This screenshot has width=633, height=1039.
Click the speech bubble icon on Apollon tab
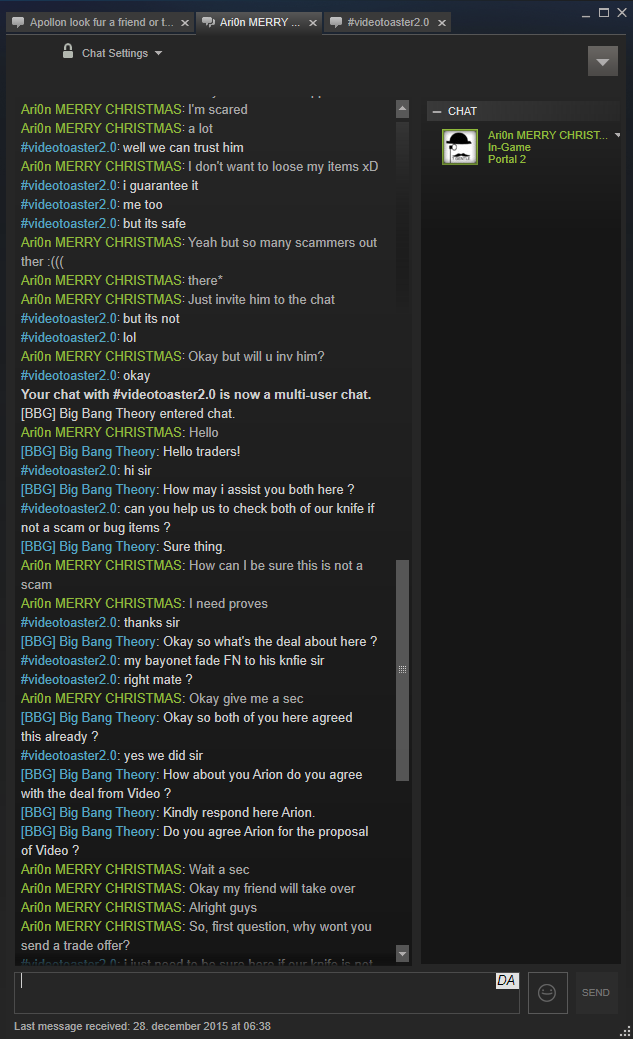point(19,23)
